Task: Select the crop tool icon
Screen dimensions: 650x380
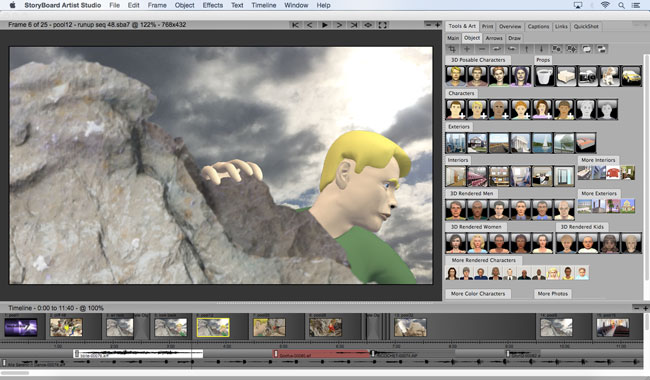Action: (x=452, y=49)
